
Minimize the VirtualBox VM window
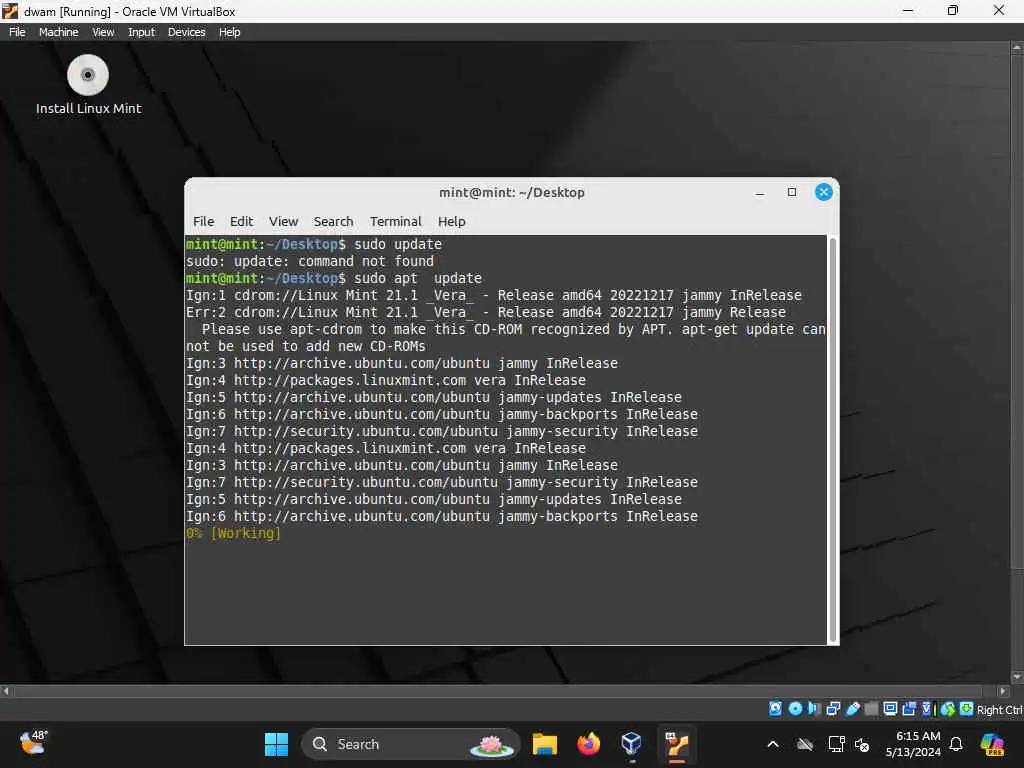coord(908,10)
